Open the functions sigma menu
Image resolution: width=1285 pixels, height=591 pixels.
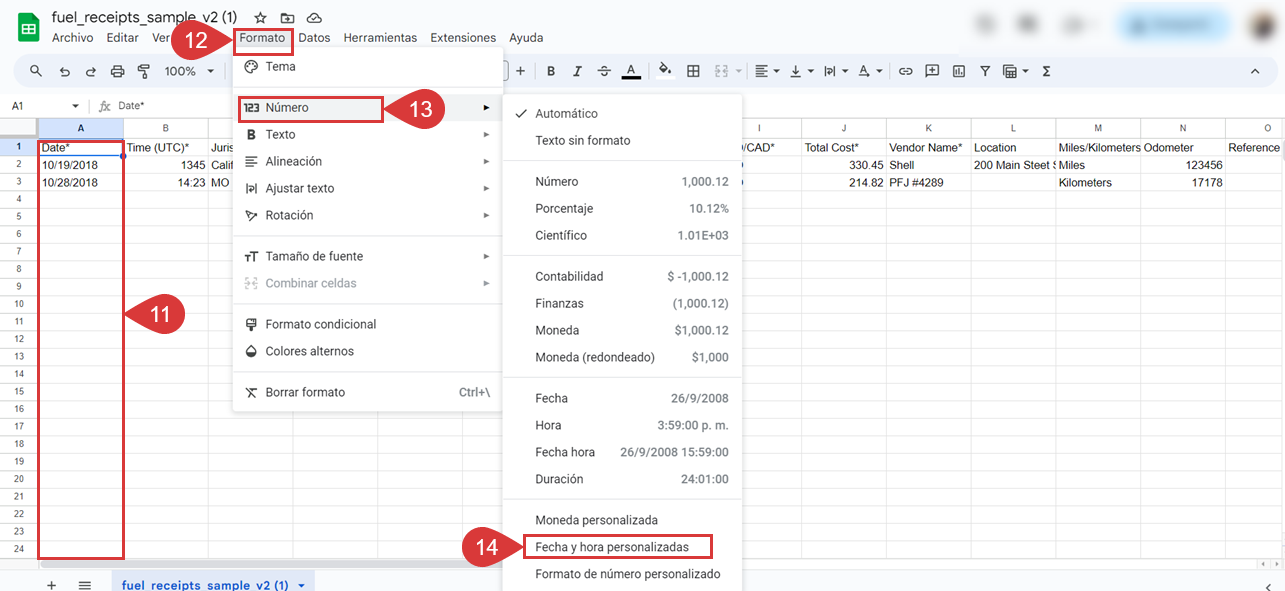(1046, 71)
